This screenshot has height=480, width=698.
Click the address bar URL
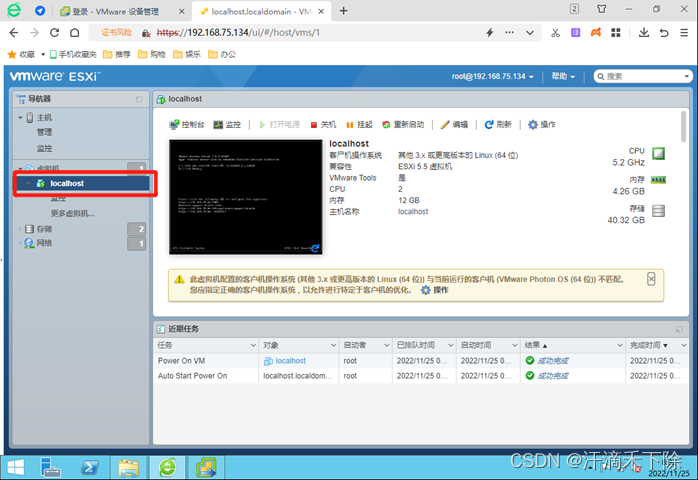[x=238, y=33]
